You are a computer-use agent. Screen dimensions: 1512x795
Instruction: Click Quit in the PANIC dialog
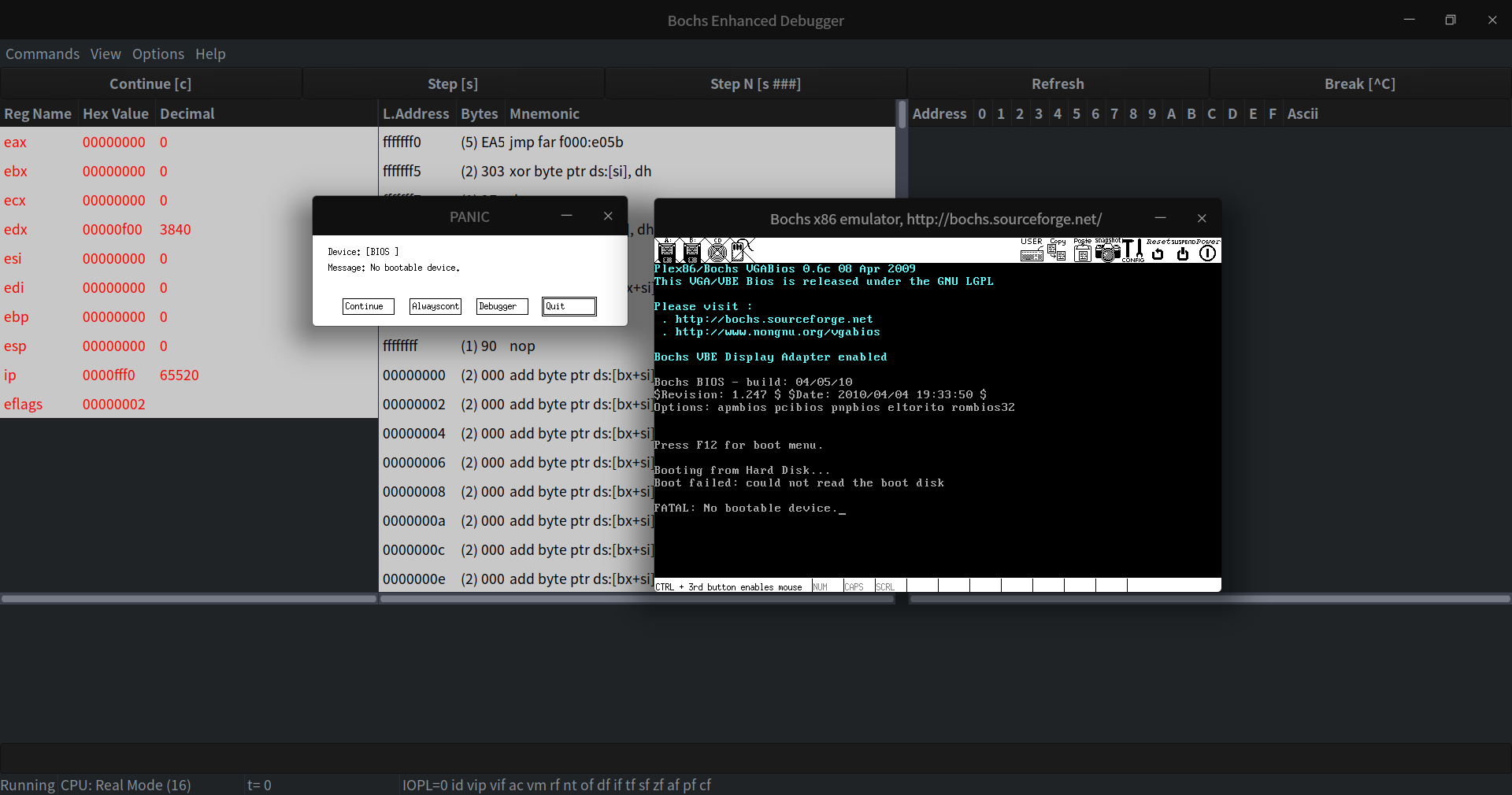[x=569, y=306]
